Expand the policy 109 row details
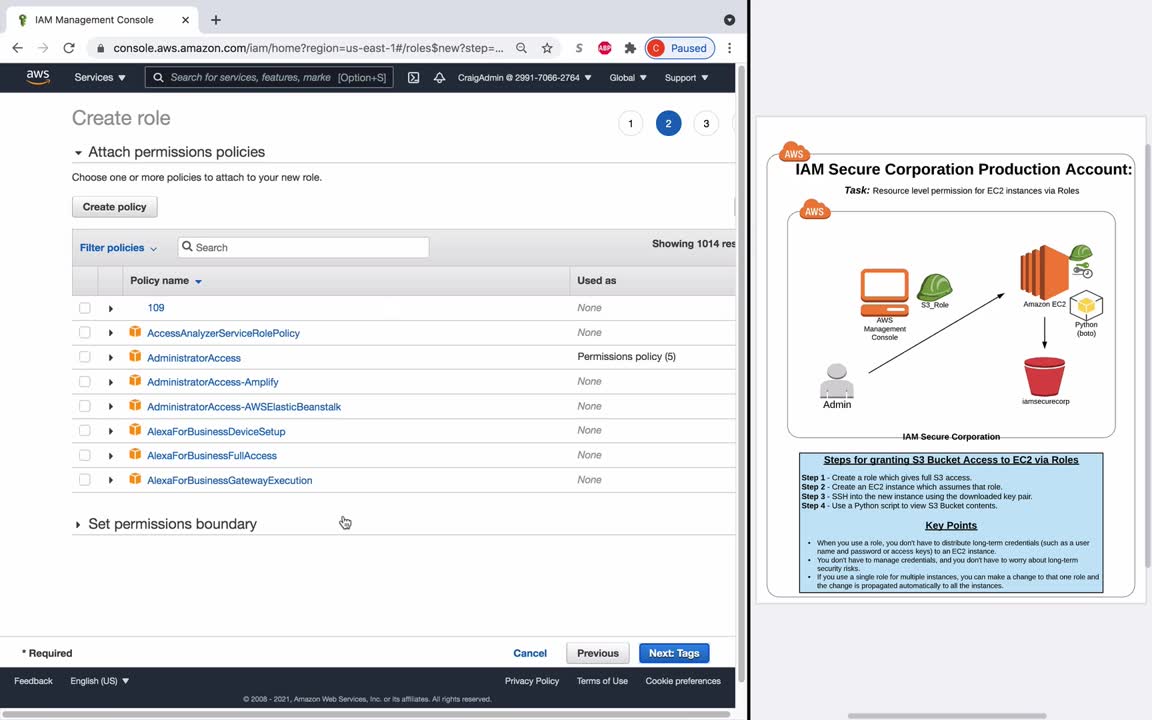The height and width of the screenshot is (720, 1152). (x=111, y=309)
